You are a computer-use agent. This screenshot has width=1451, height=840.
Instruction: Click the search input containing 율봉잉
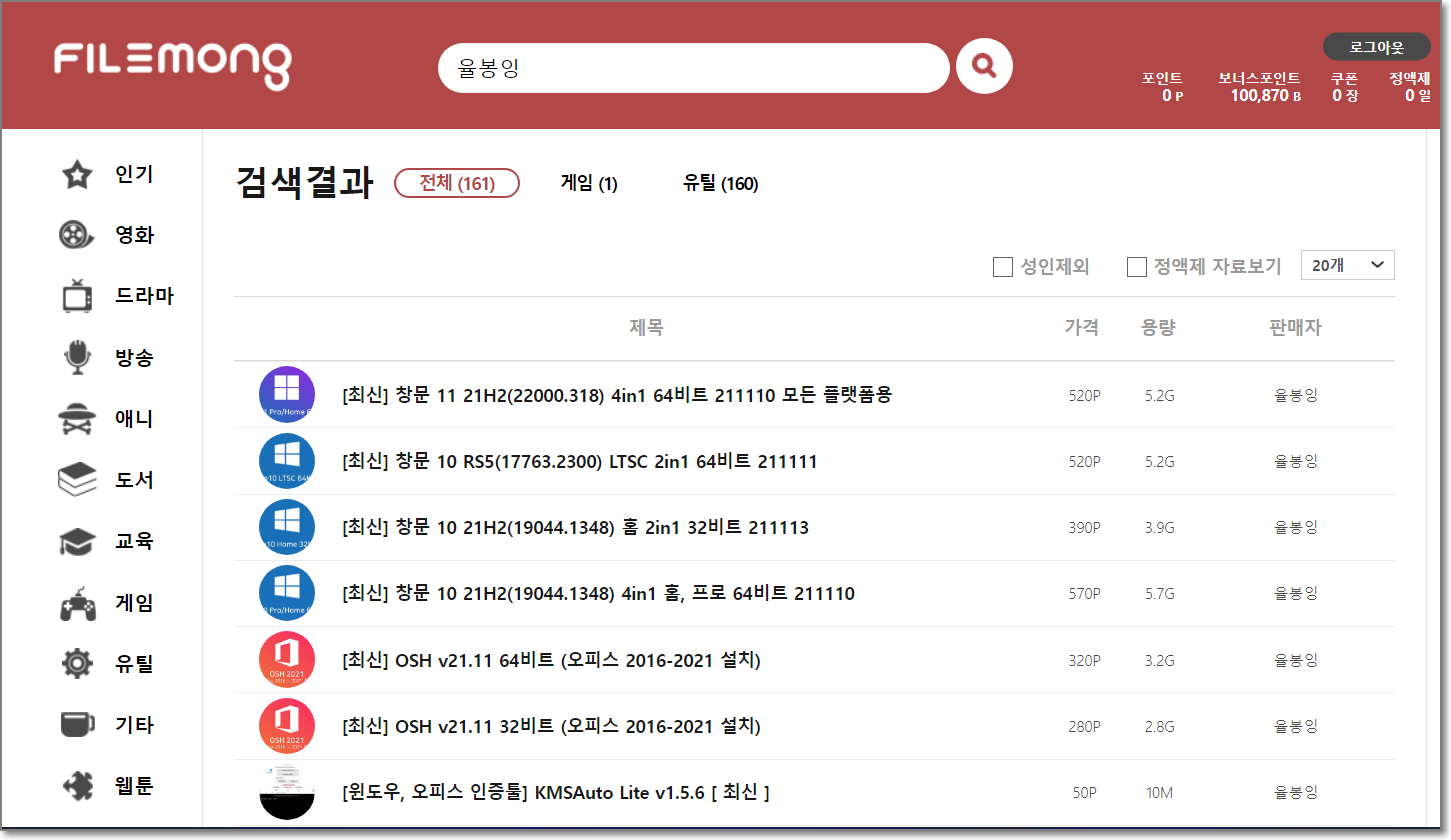coord(693,68)
